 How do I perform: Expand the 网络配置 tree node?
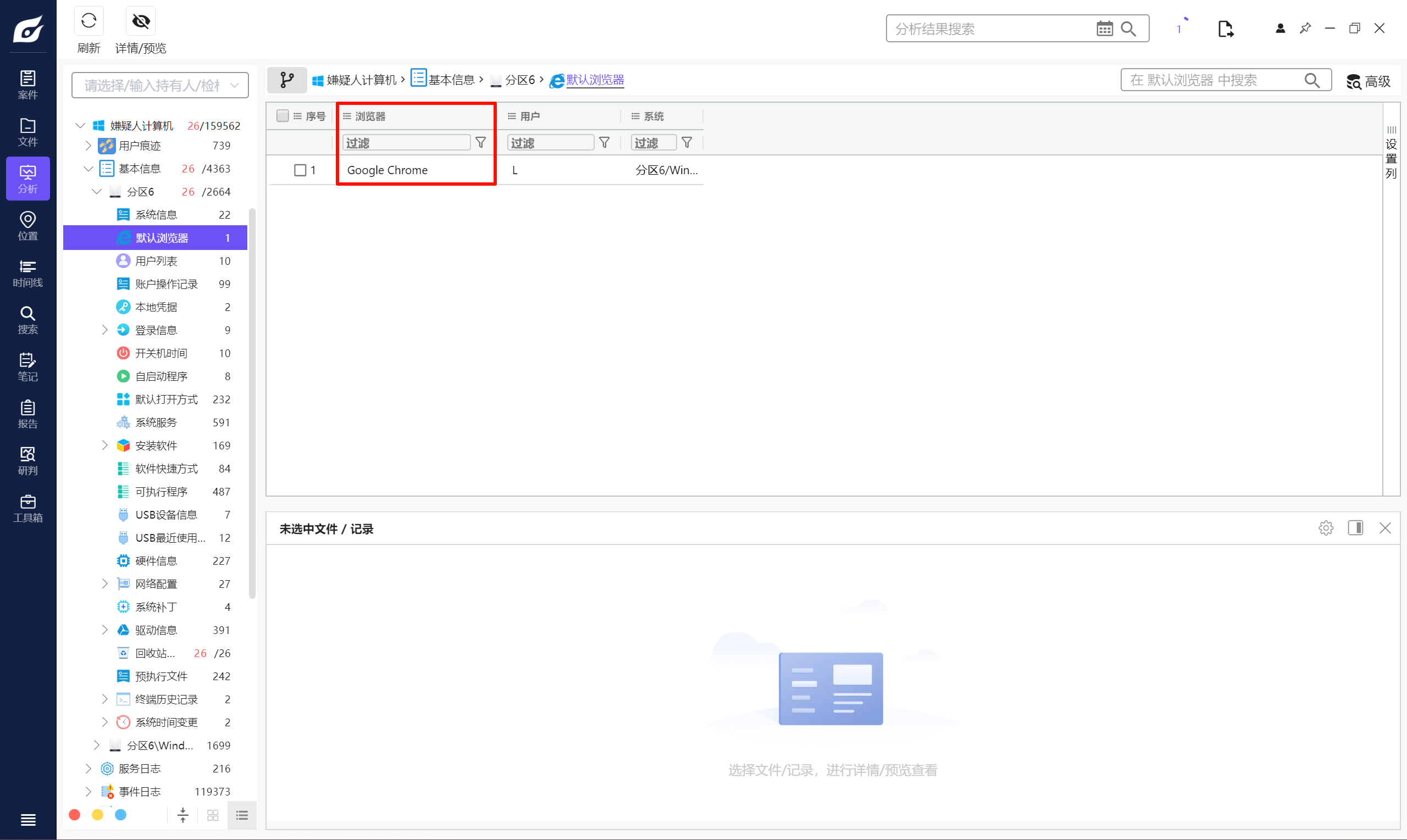click(x=105, y=583)
